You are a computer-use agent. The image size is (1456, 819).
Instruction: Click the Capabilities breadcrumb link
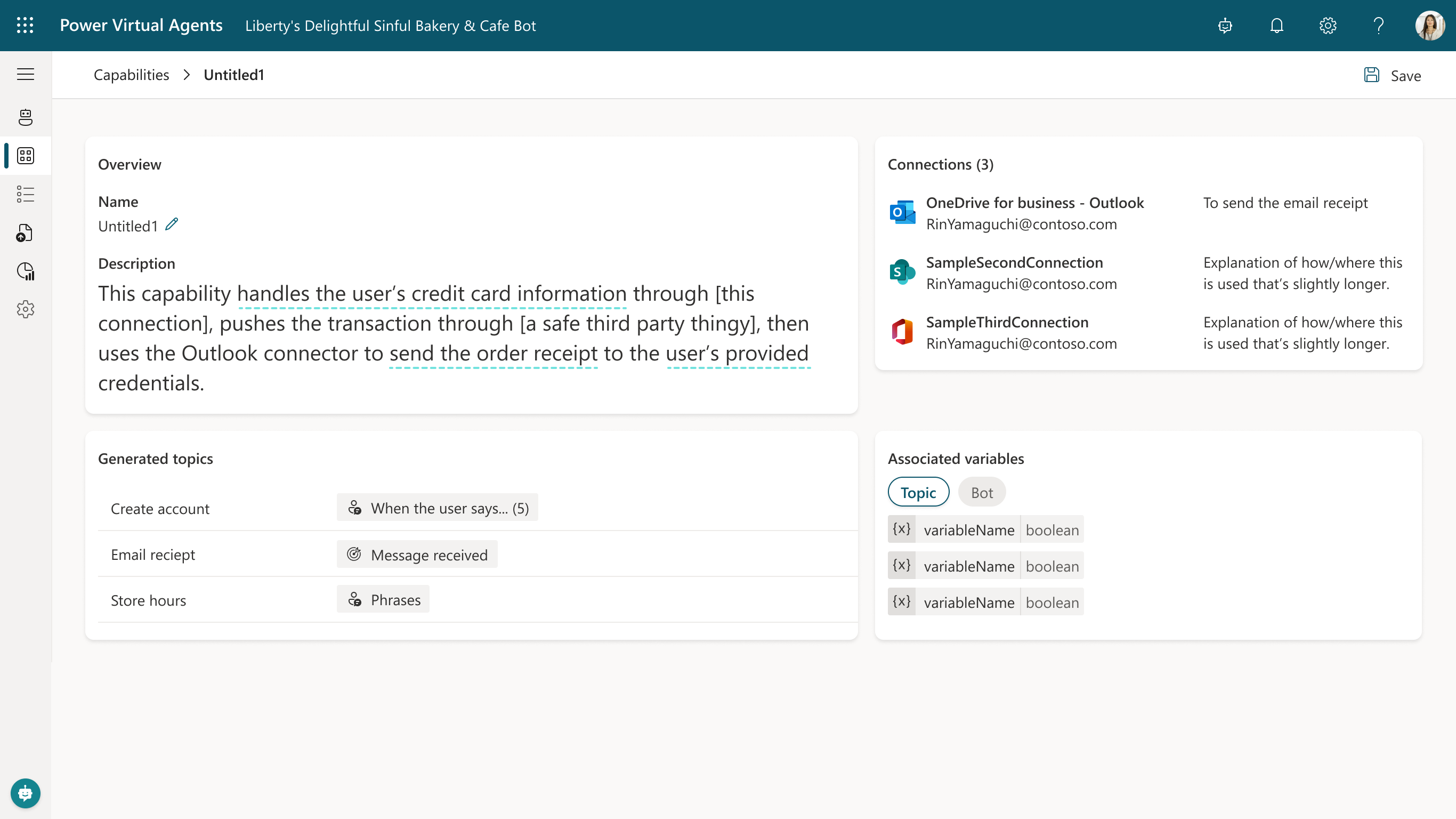click(131, 75)
